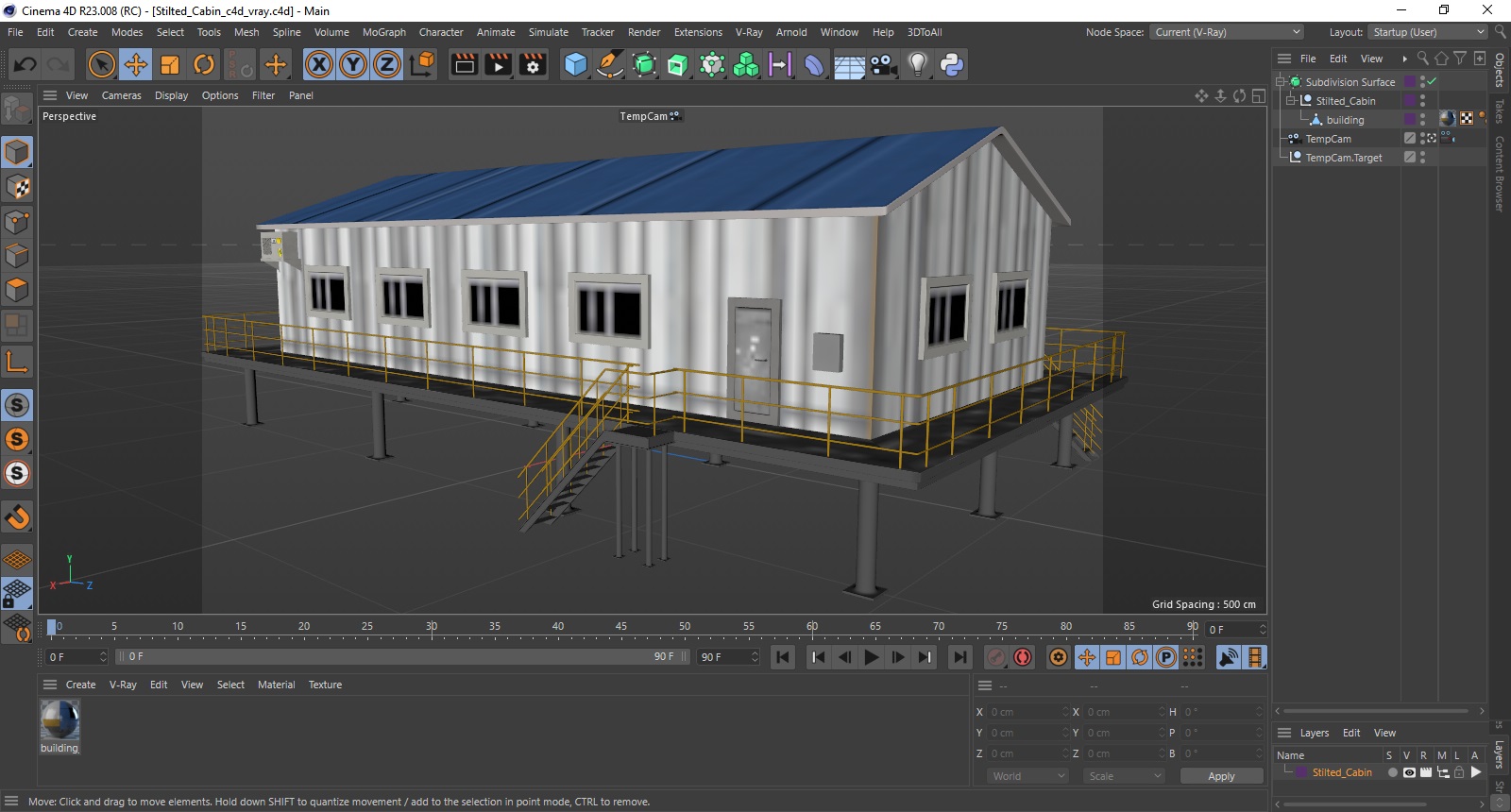Open the deformer (Bend) icon
Viewport: 1511px width, 812px height.
click(814, 64)
